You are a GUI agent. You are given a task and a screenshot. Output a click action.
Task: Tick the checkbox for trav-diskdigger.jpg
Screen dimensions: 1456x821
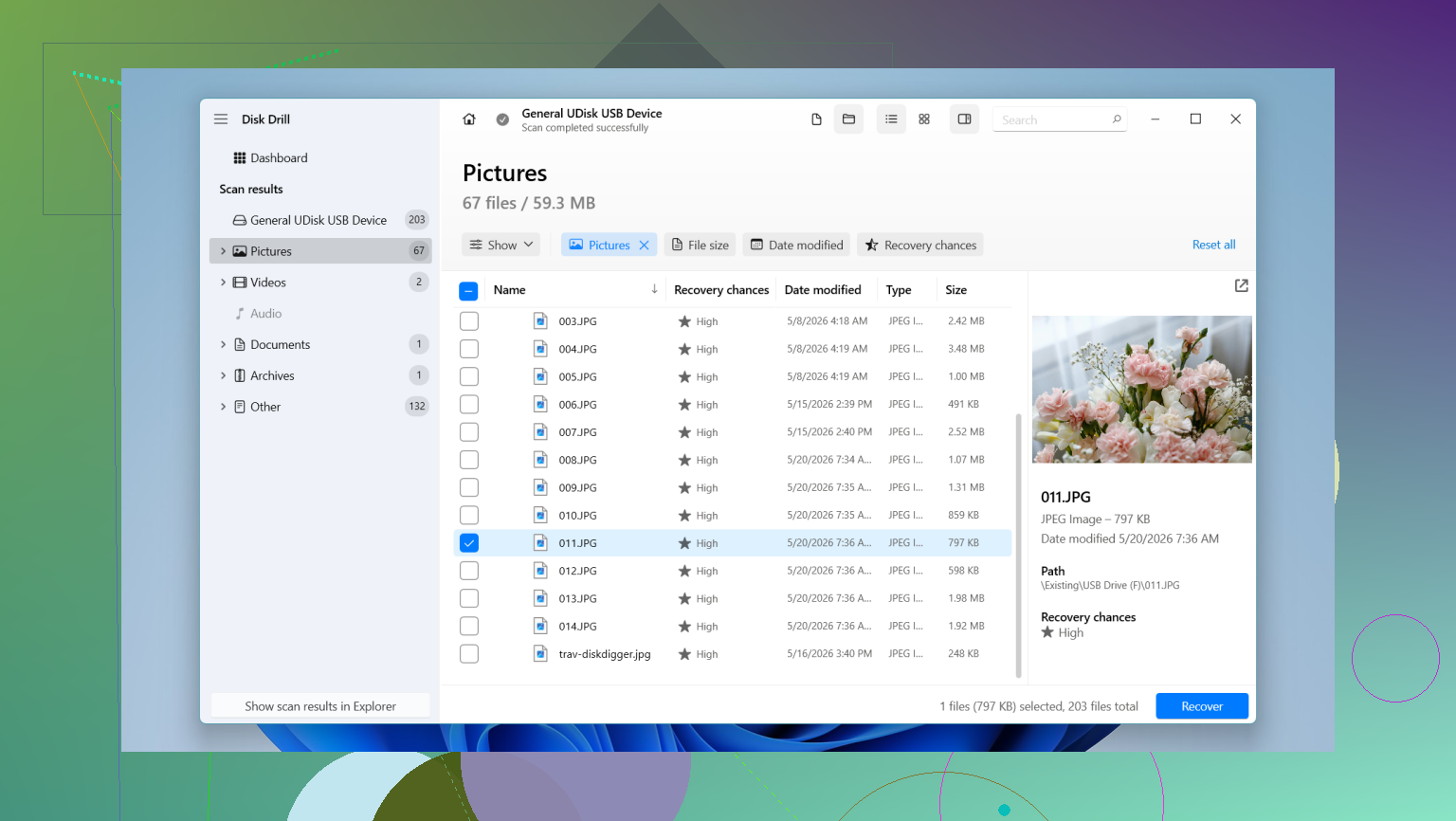pyautogui.click(x=469, y=654)
